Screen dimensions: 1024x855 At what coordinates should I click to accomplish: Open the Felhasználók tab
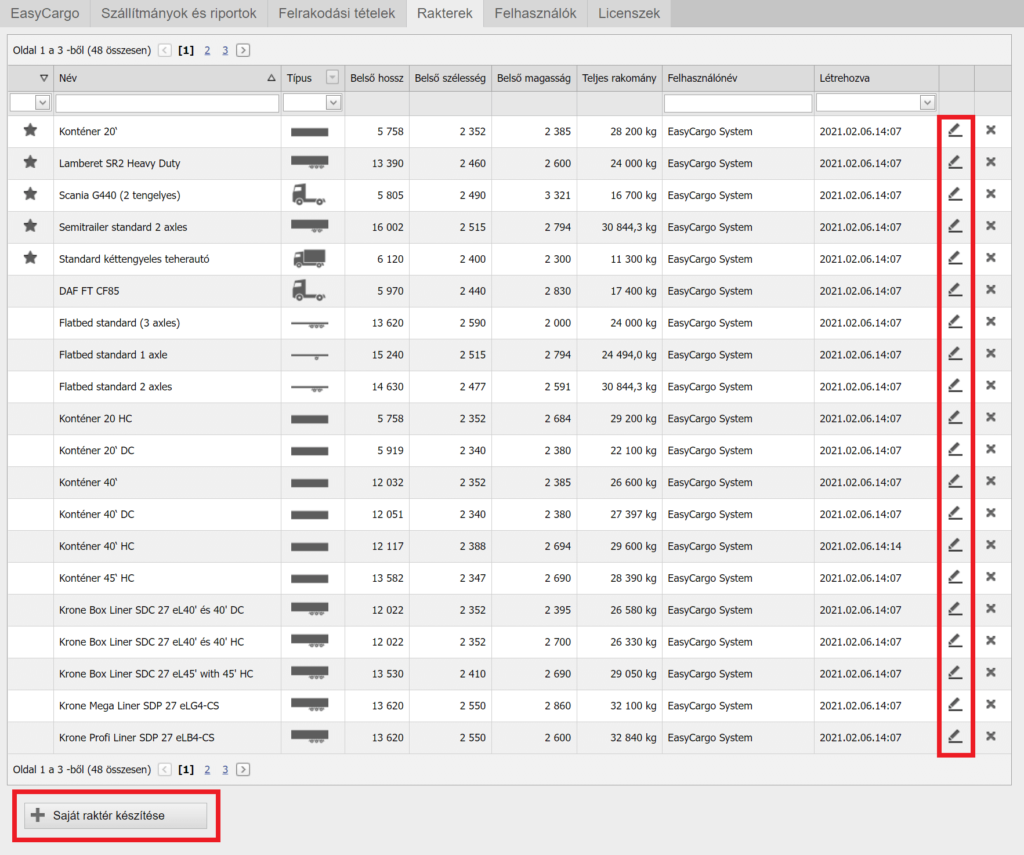pyautogui.click(x=536, y=13)
